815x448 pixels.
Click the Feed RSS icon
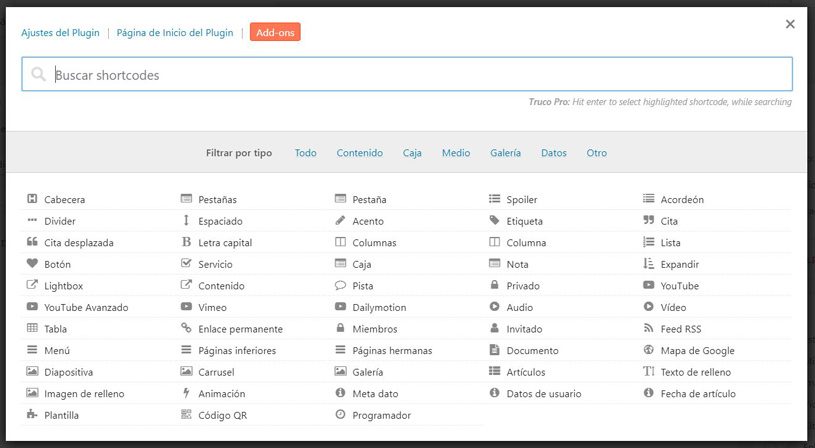click(649, 328)
